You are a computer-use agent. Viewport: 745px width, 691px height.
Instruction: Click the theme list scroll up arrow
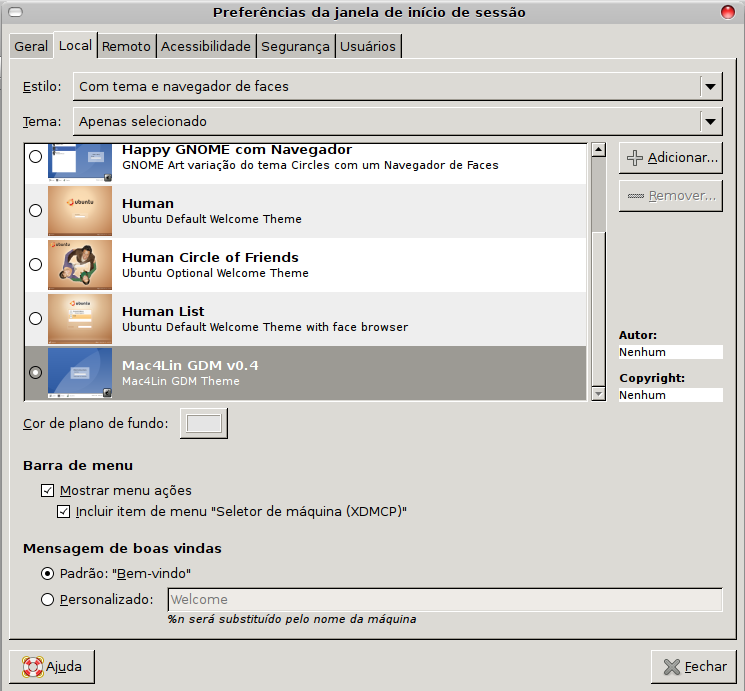tap(599, 150)
